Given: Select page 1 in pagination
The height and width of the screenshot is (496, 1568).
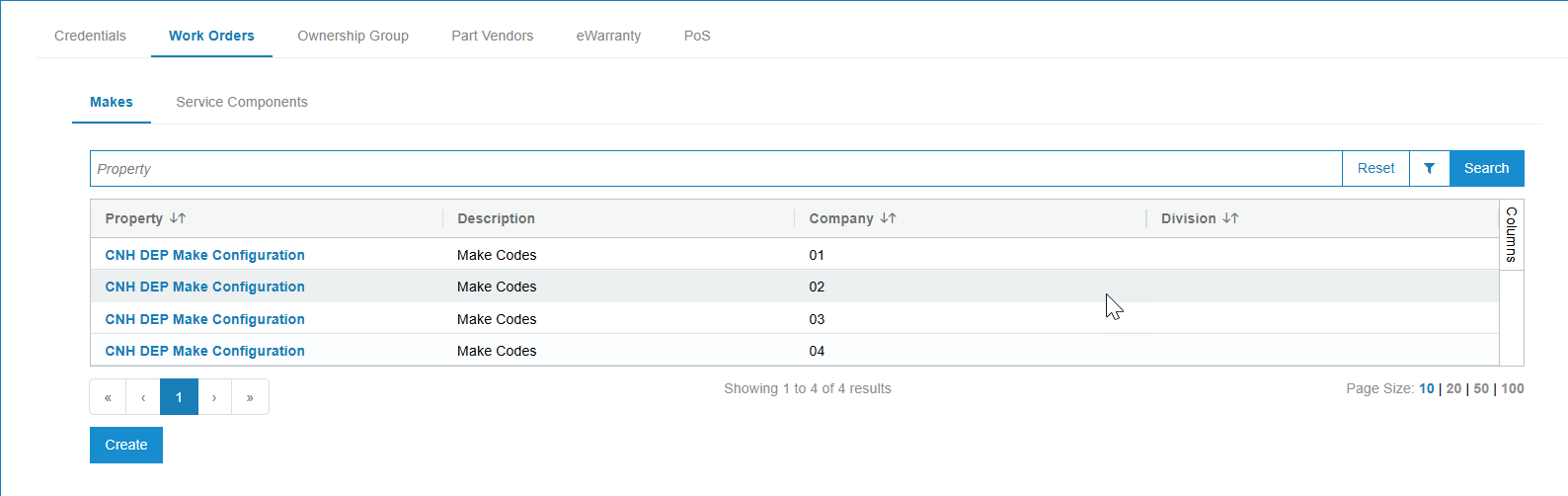Looking at the screenshot, I should click(x=179, y=397).
